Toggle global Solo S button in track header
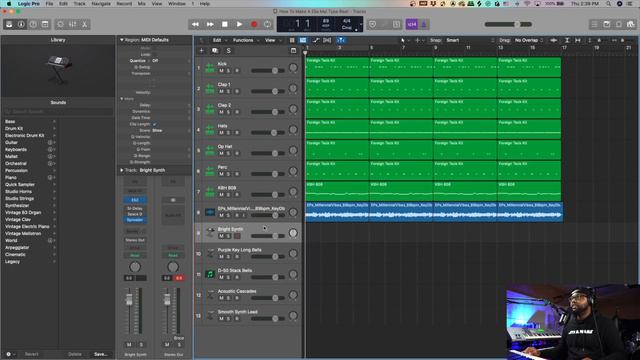The width and height of the screenshot is (640, 360). [x=229, y=51]
